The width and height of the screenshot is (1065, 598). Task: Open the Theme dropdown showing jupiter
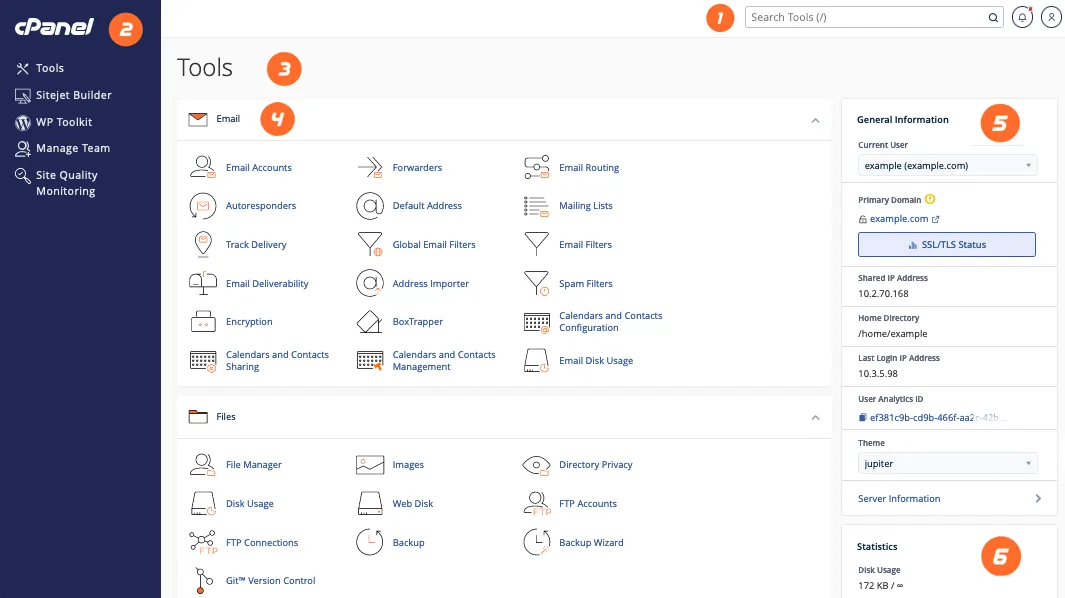click(947, 463)
